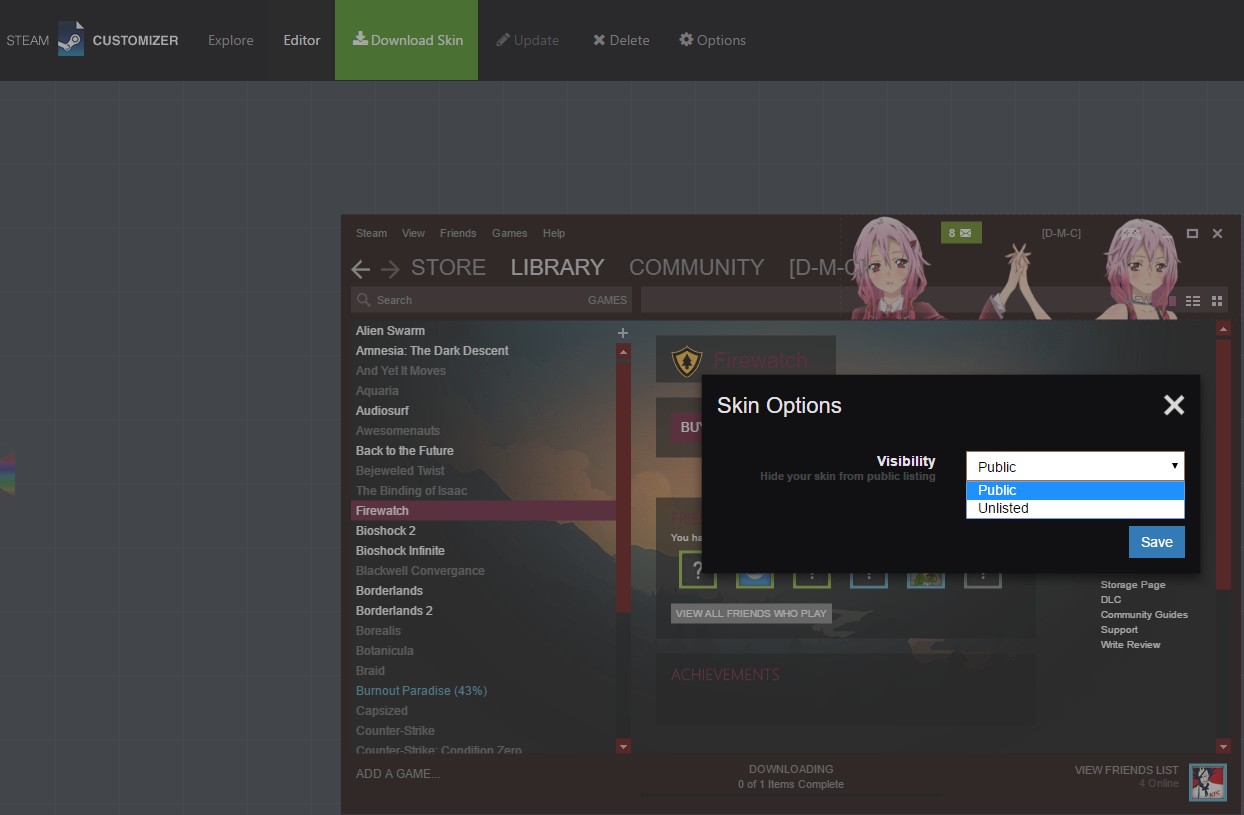
Task: Click the friends list avatar thumbnail
Action: tap(1208, 782)
